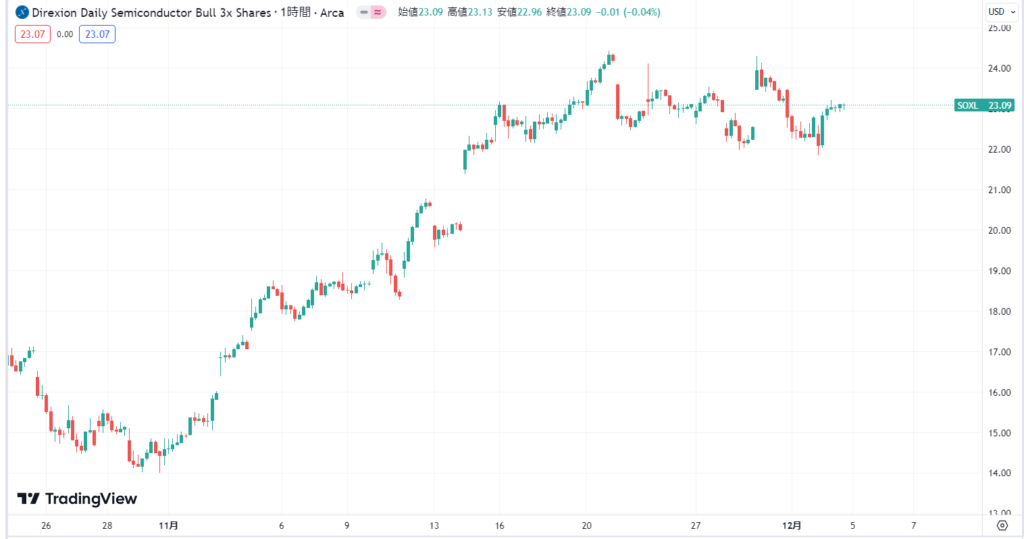
Task: Click the 27 date axis label
Action: point(696,525)
